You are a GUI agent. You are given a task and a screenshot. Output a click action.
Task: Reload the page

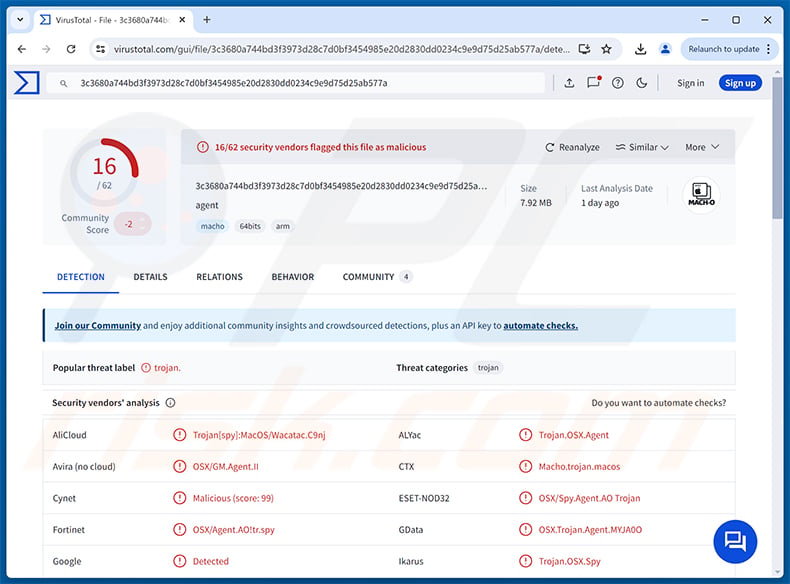[x=71, y=49]
